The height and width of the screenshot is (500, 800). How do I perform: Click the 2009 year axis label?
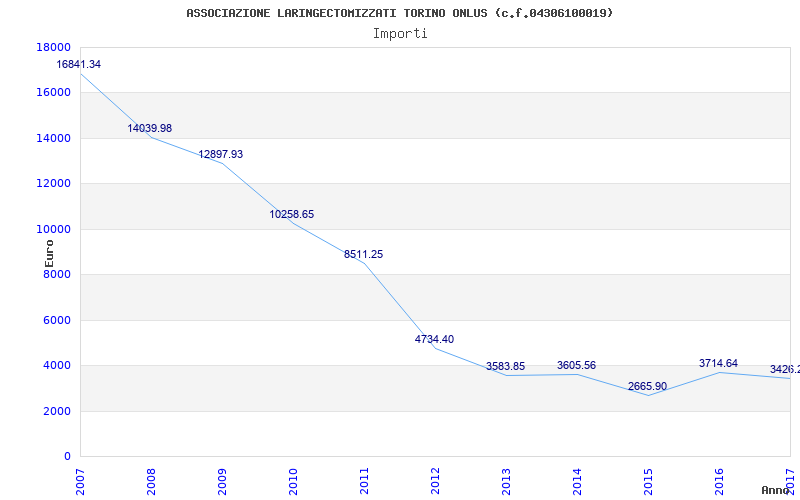222,482
